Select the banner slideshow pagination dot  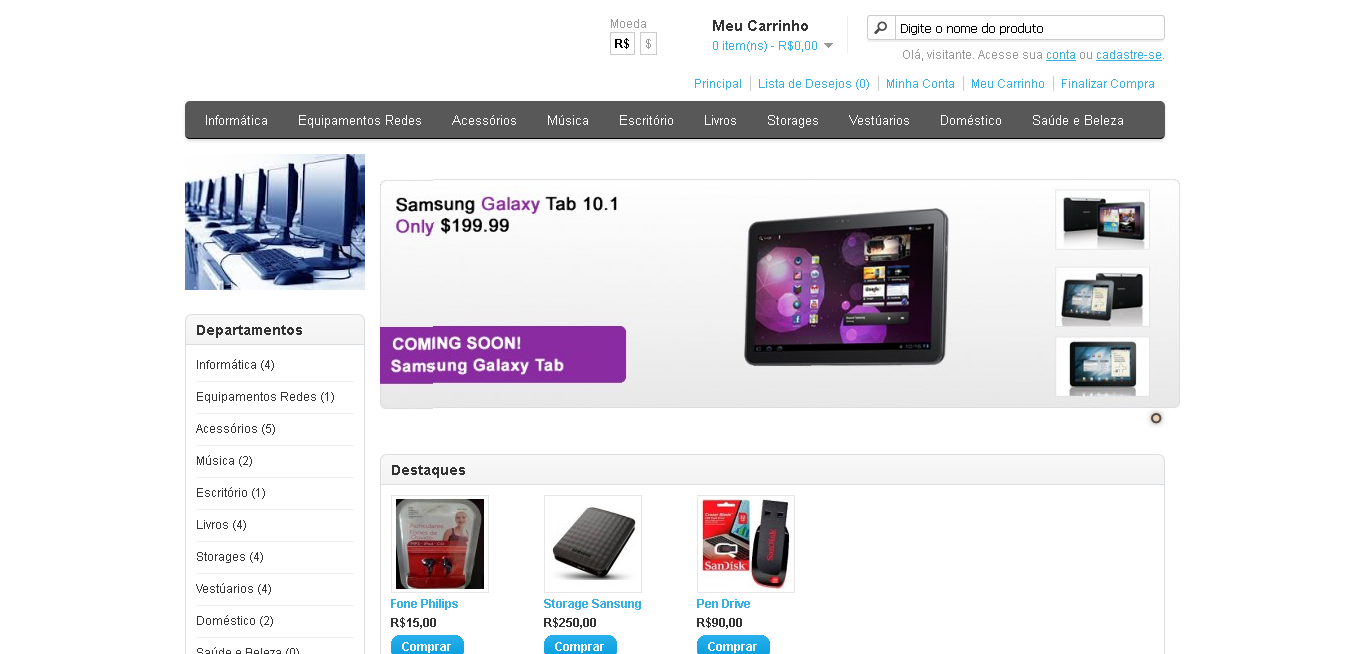tap(1156, 418)
